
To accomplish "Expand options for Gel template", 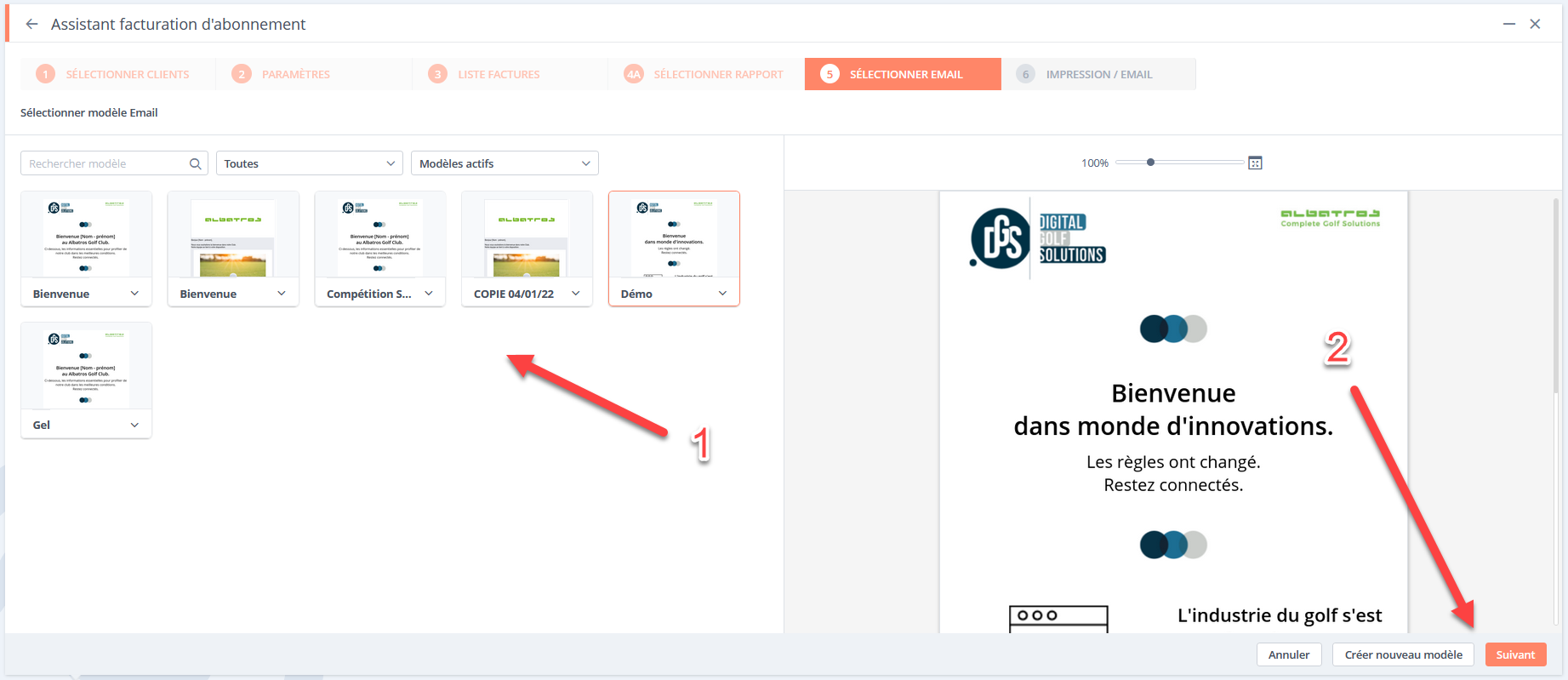I will (134, 425).
